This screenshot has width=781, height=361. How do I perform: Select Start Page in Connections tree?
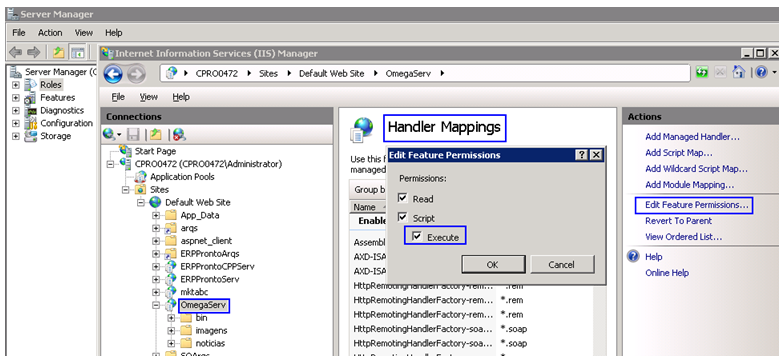pos(155,151)
